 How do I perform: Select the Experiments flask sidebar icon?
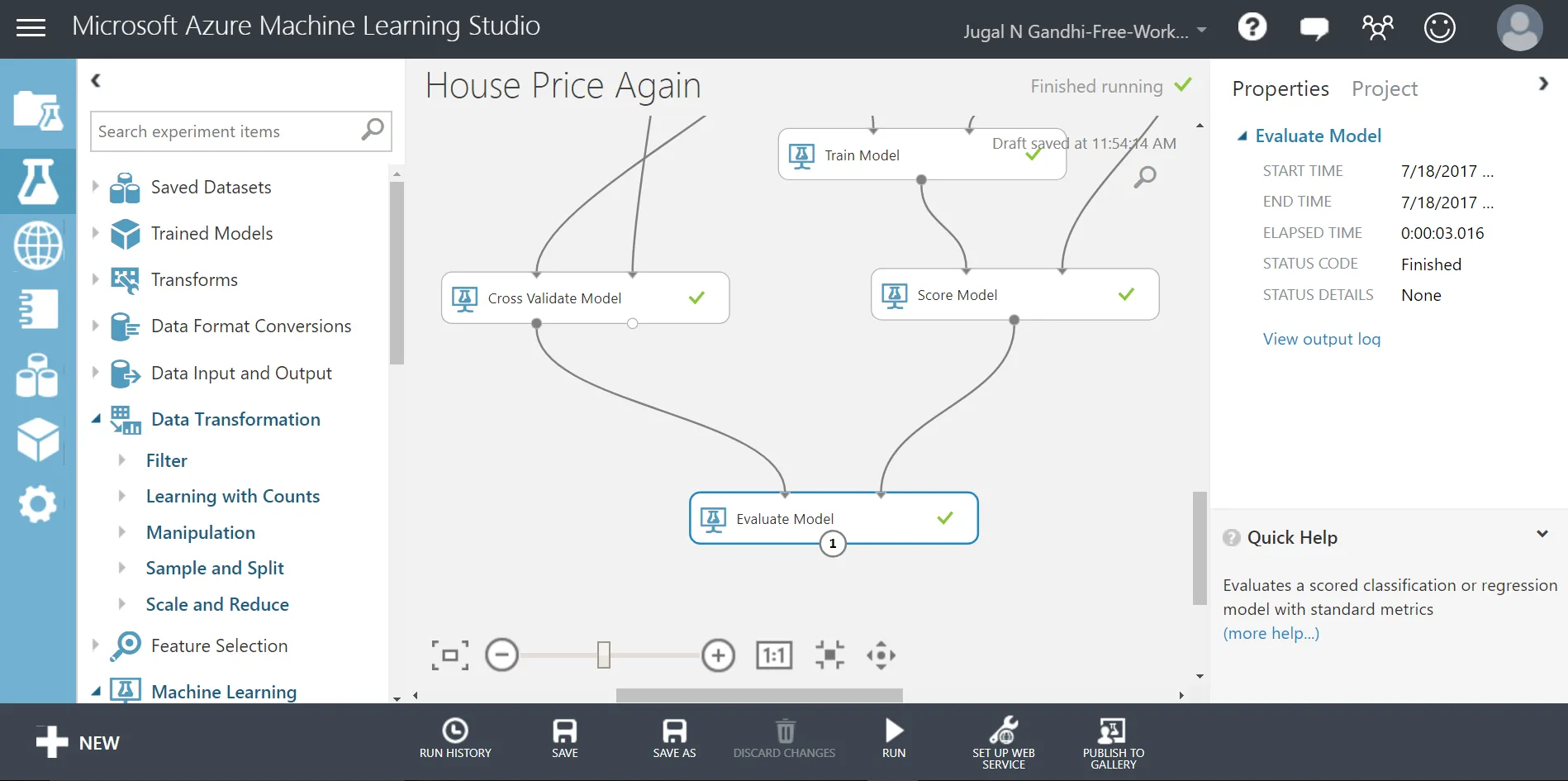point(38,181)
